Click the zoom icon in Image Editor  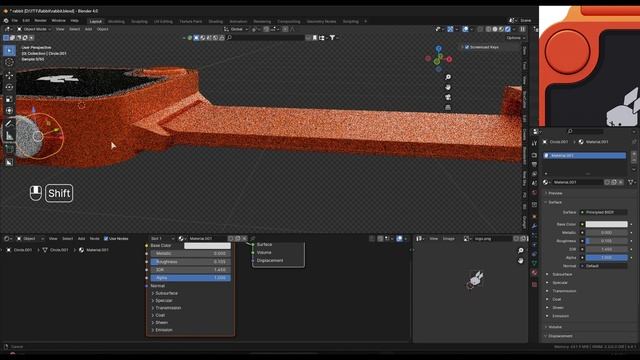[x=520, y=251]
